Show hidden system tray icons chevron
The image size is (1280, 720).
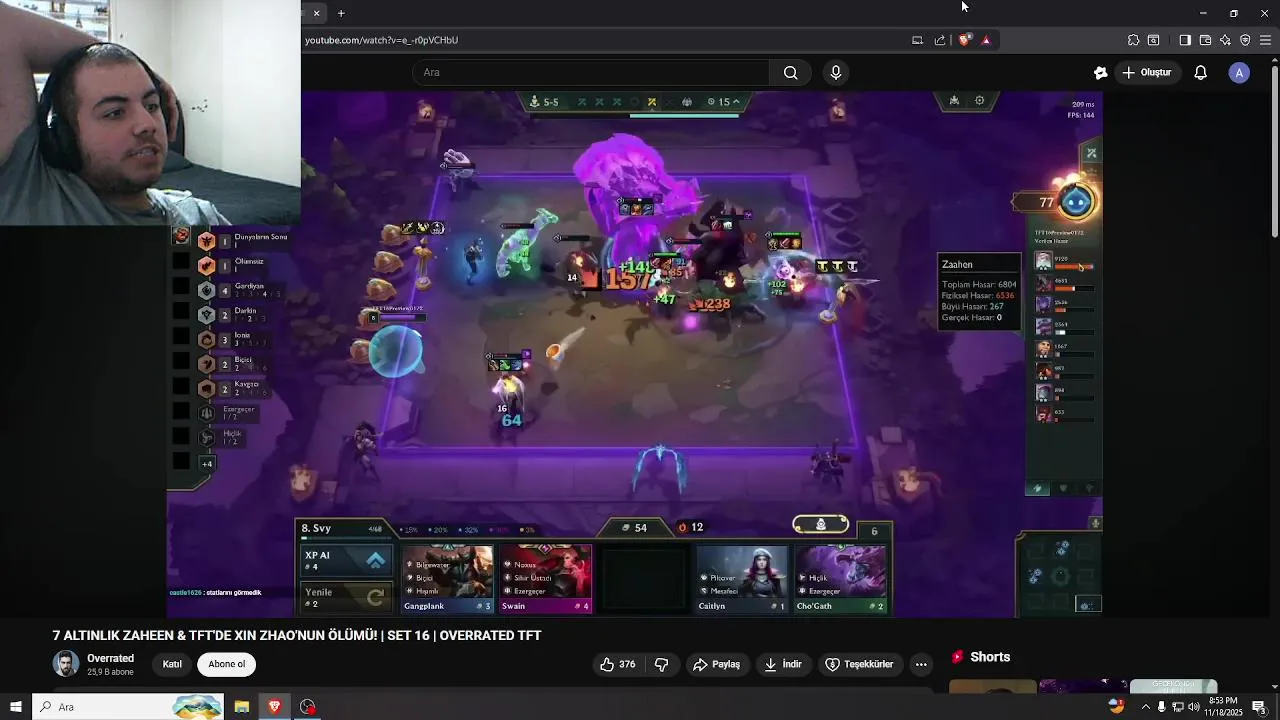pyautogui.click(x=1146, y=707)
